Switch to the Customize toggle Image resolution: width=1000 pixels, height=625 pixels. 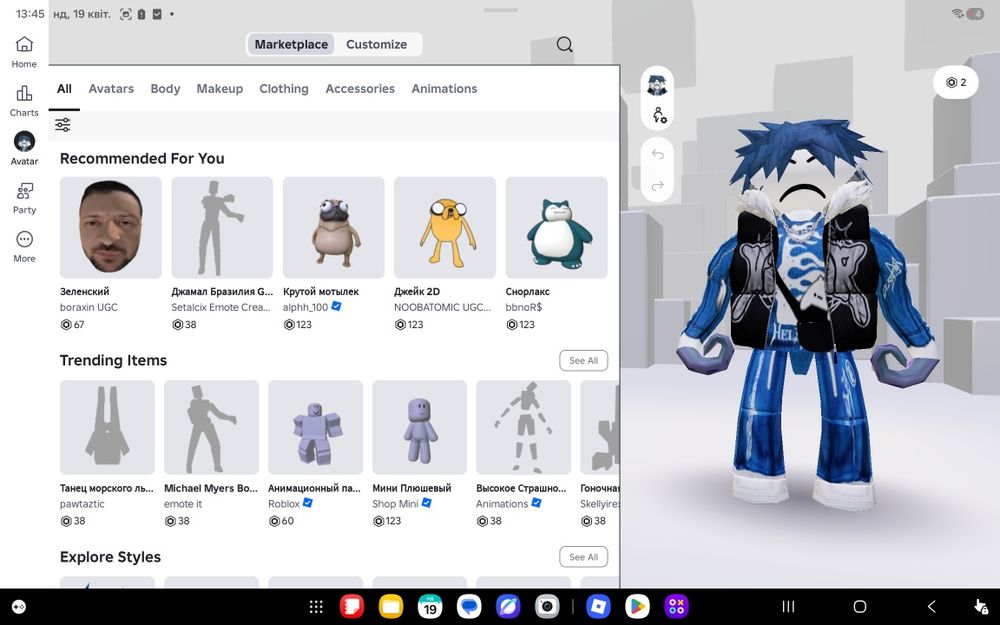pyautogui.click(x=376, y=44)
